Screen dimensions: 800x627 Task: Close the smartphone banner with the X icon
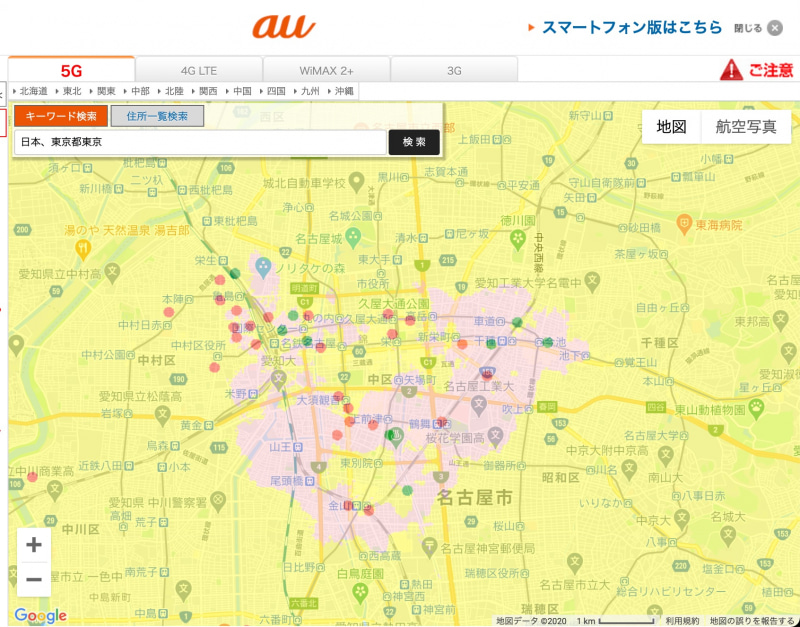point(774,28)
